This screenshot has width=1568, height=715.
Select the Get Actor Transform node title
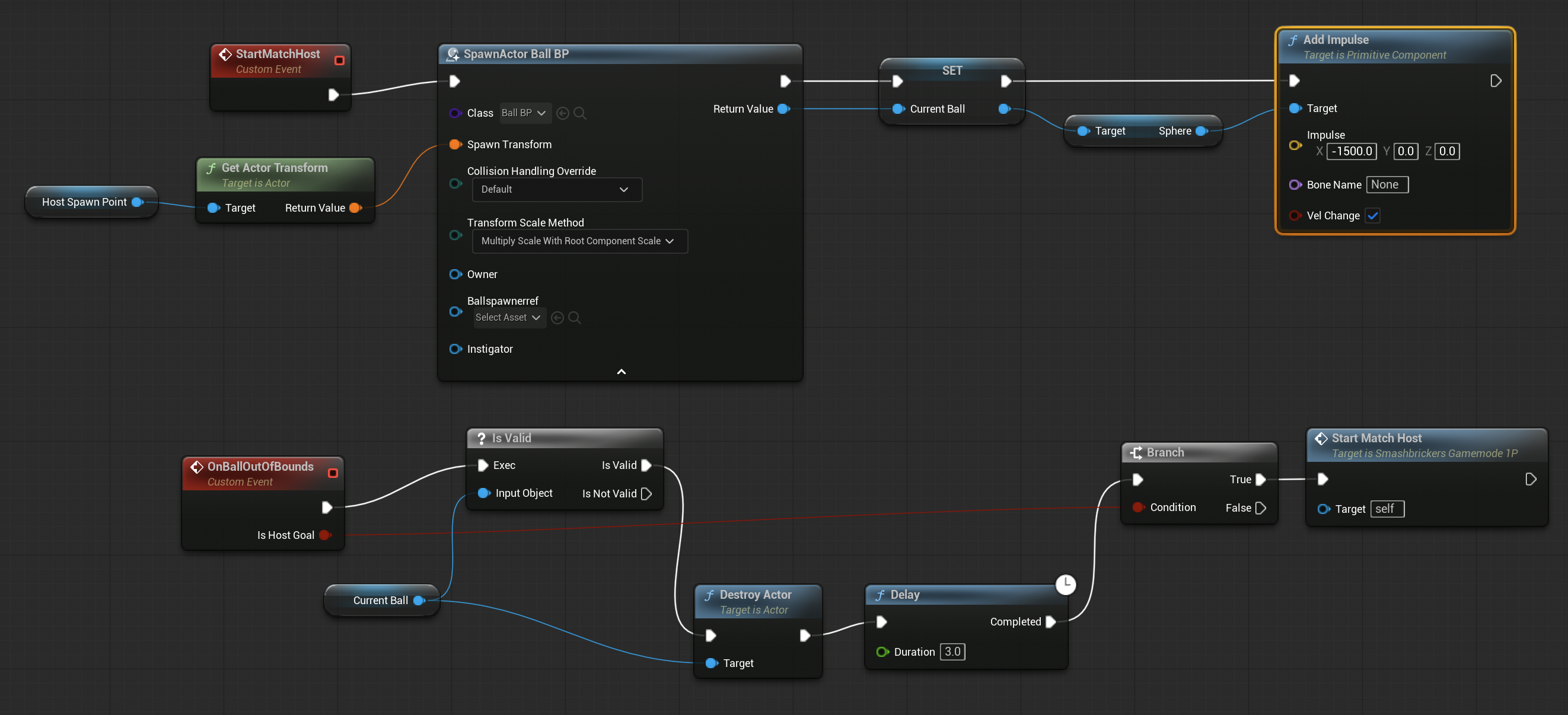pyautogui.click(x=275, y=168)
